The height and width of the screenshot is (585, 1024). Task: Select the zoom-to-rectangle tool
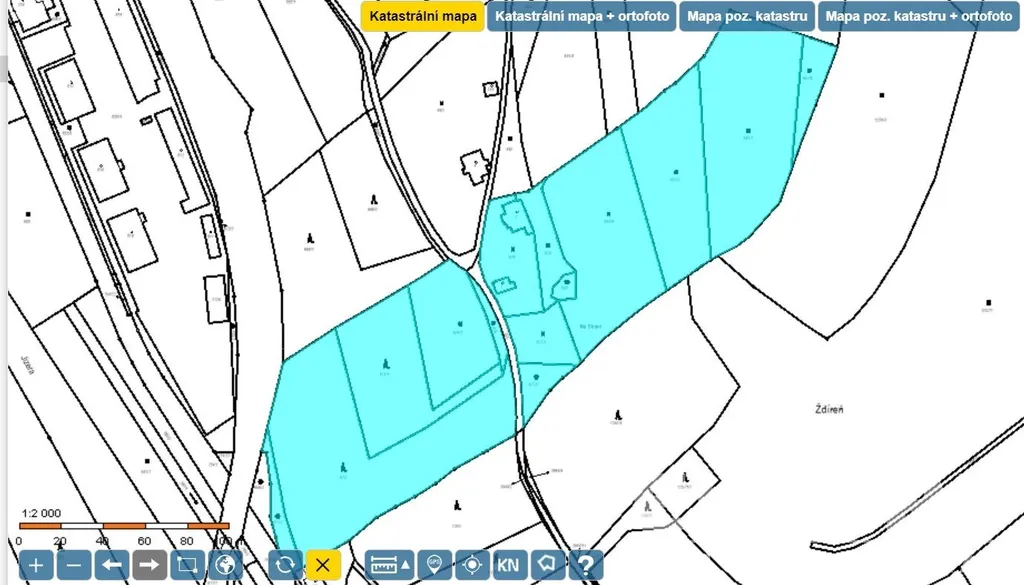pos(186,565)
